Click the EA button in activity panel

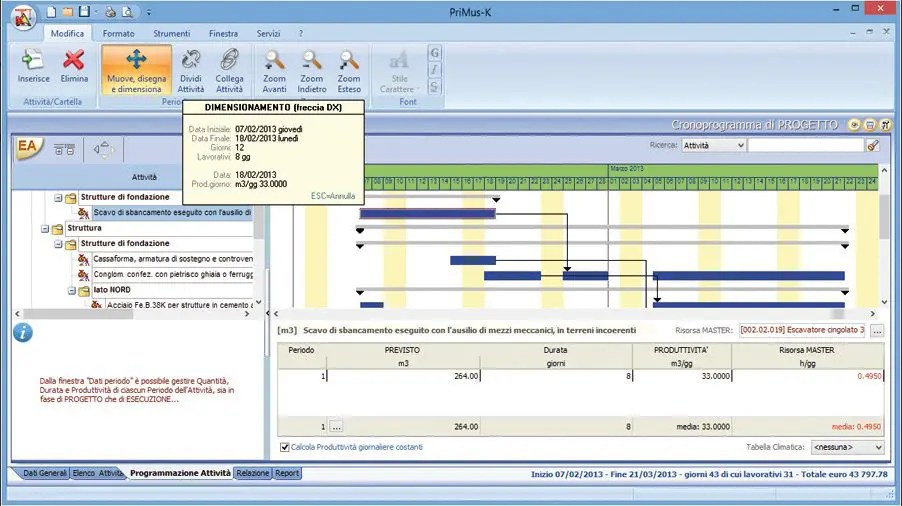28,148
